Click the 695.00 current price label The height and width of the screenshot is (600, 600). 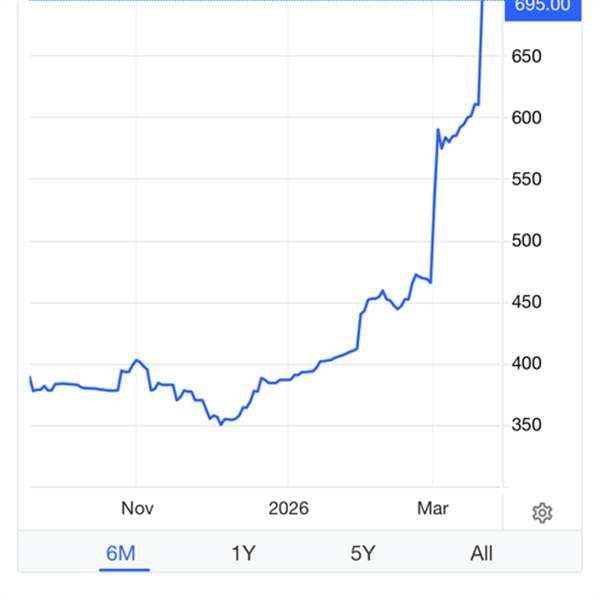[542, 6]
